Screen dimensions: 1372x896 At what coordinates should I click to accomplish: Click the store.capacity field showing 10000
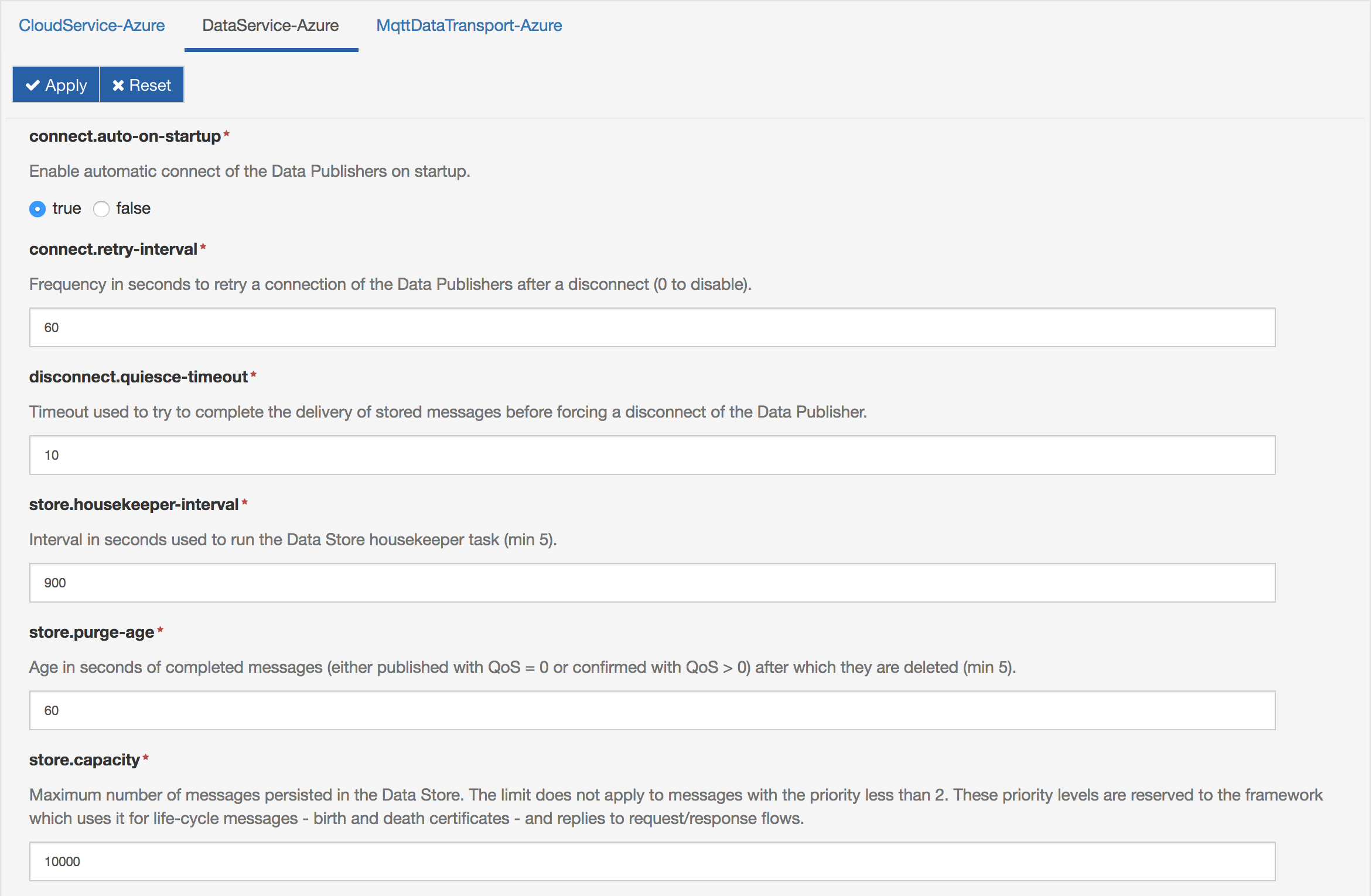pos(652,861)
